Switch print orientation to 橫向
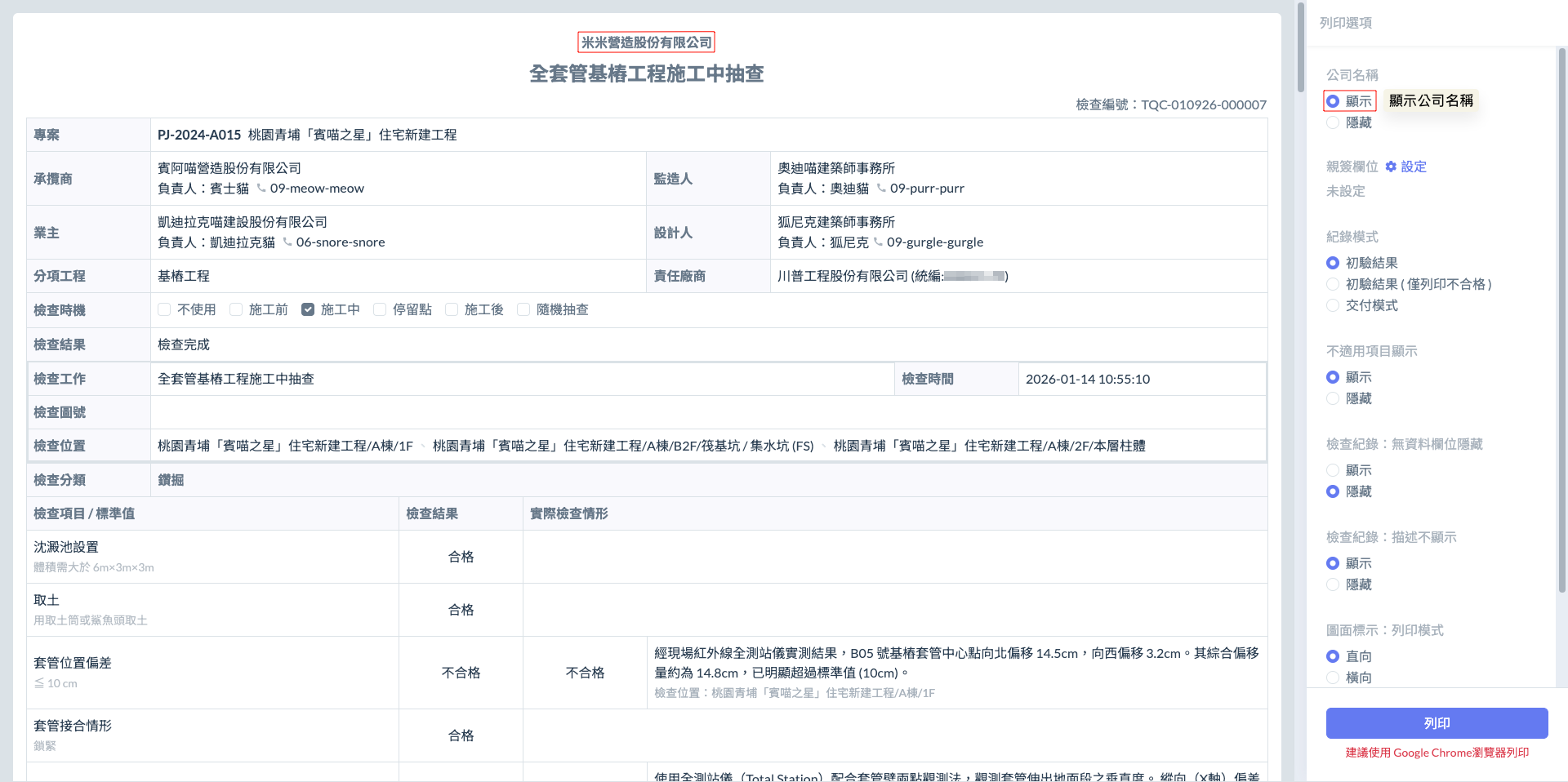The width and height of the screenshot is (1568, 782). click(x=1333, y=678)
